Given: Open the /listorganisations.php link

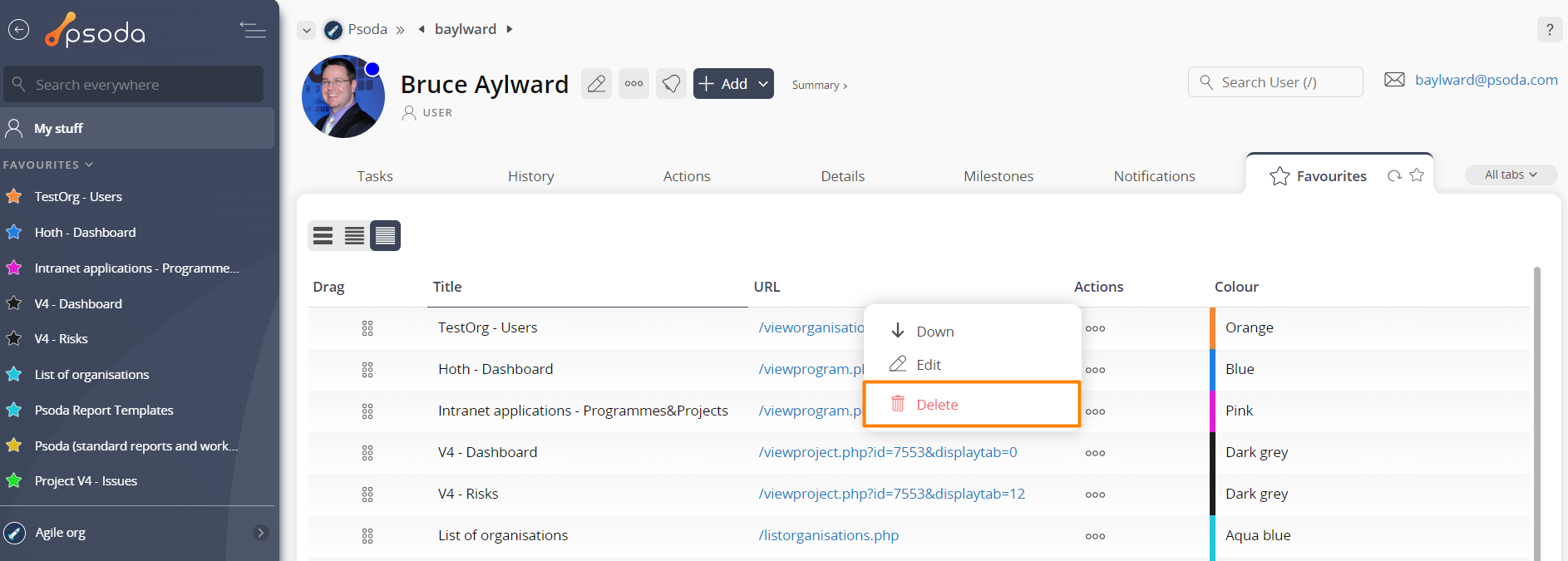Looking at the screenshot, I should (828, 535).
